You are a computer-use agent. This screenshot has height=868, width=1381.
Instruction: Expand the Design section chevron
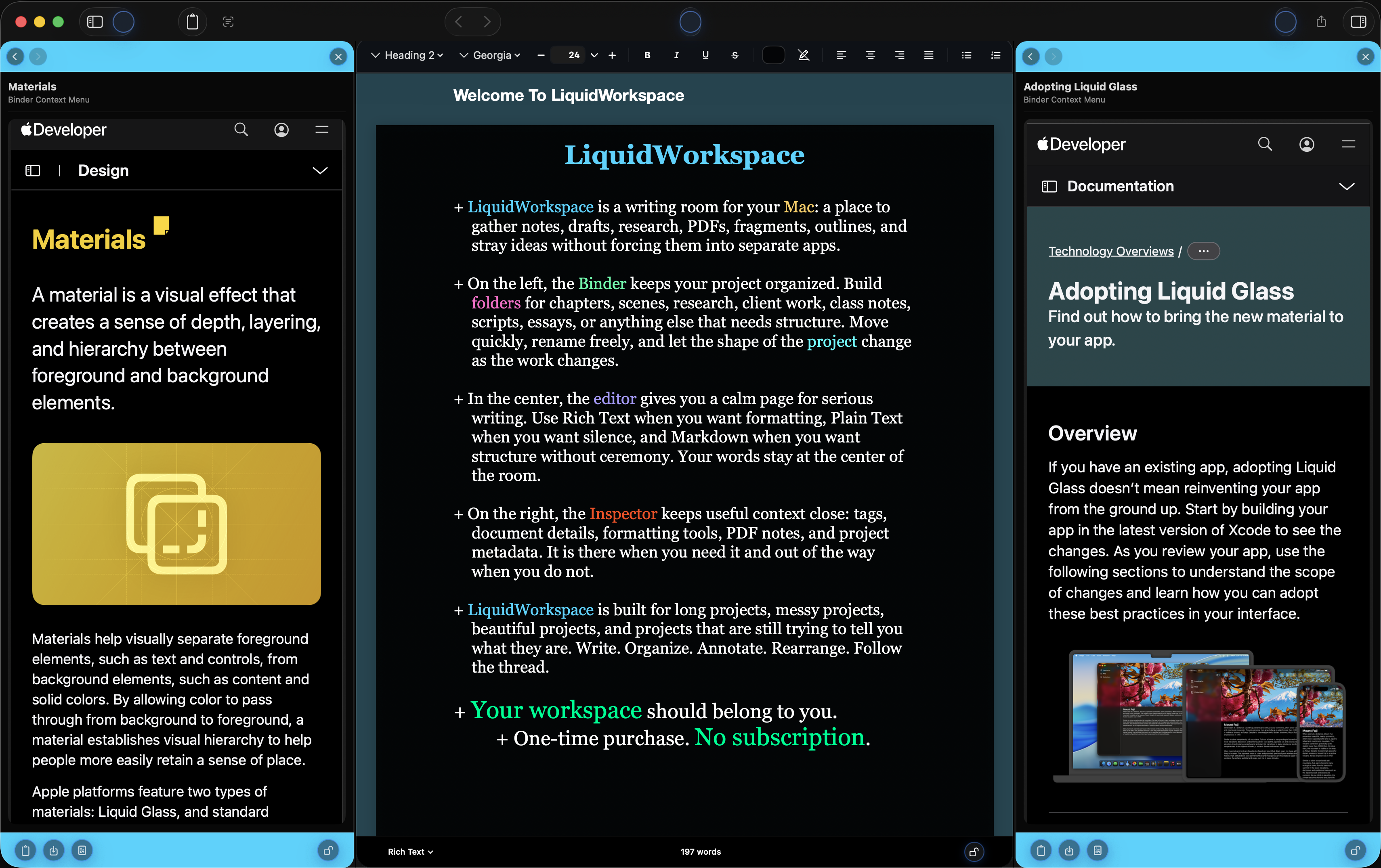[320, 170]
